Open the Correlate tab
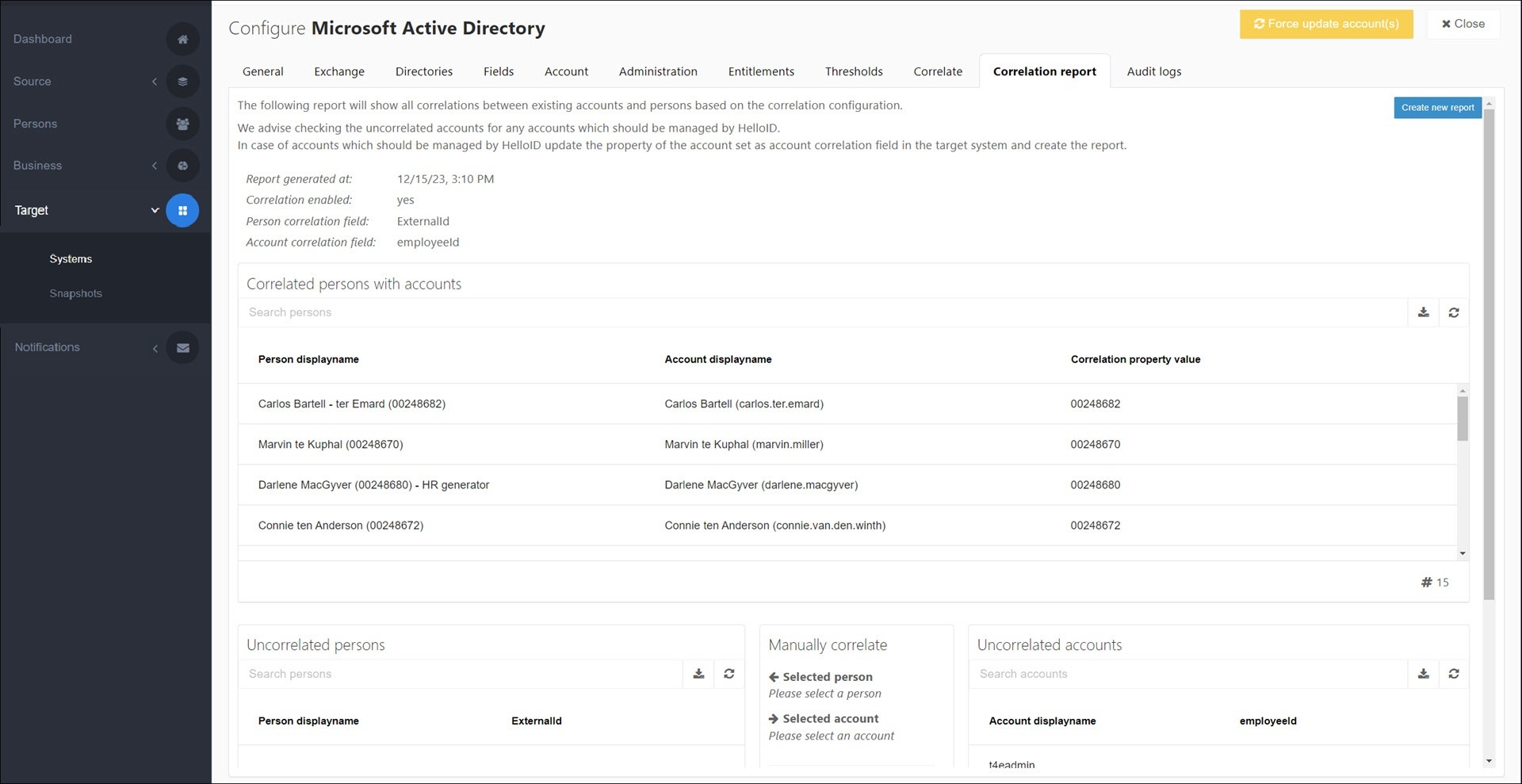This screenshot has width=1522, height=784. (938, 71)
